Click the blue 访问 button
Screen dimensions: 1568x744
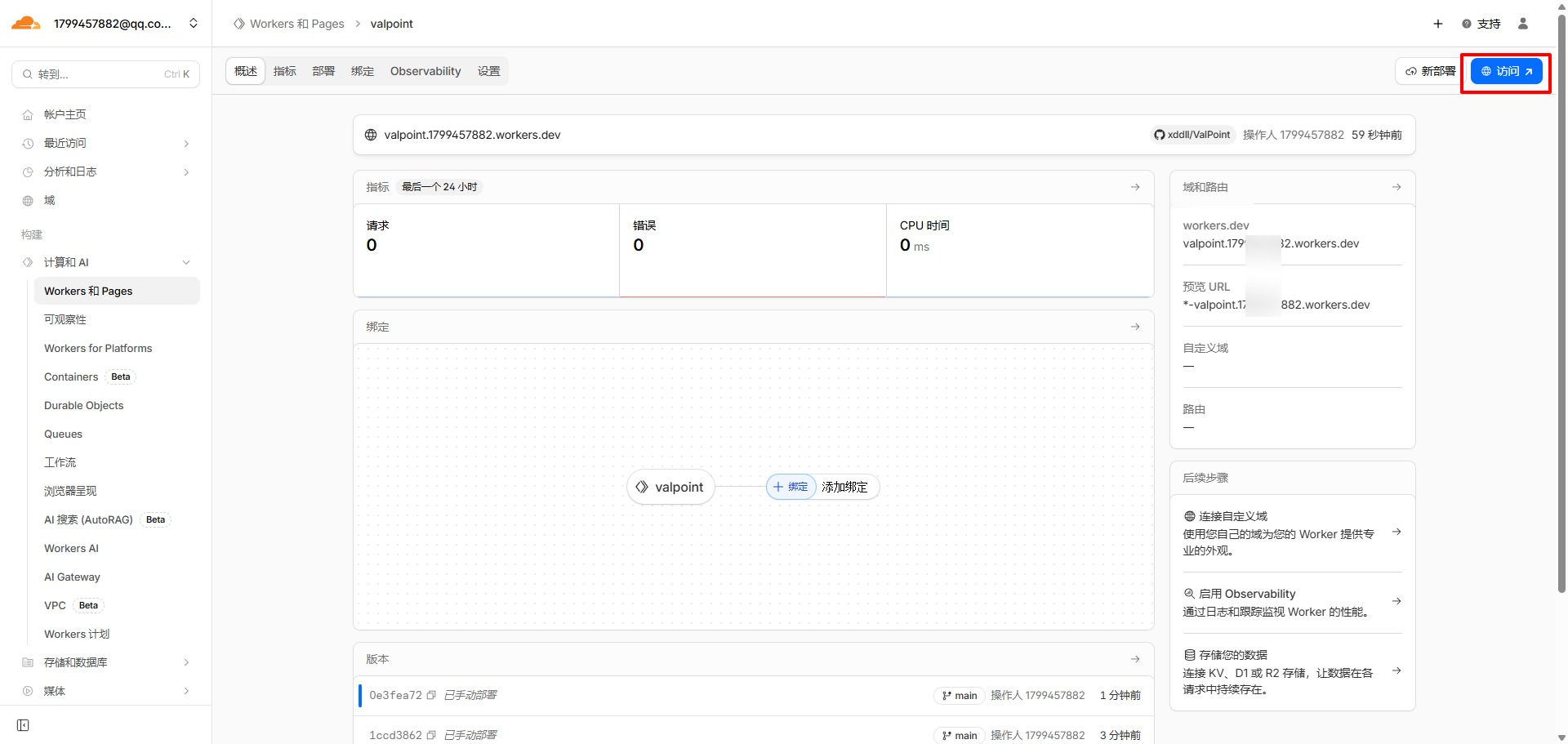[x=1507, y=71]
